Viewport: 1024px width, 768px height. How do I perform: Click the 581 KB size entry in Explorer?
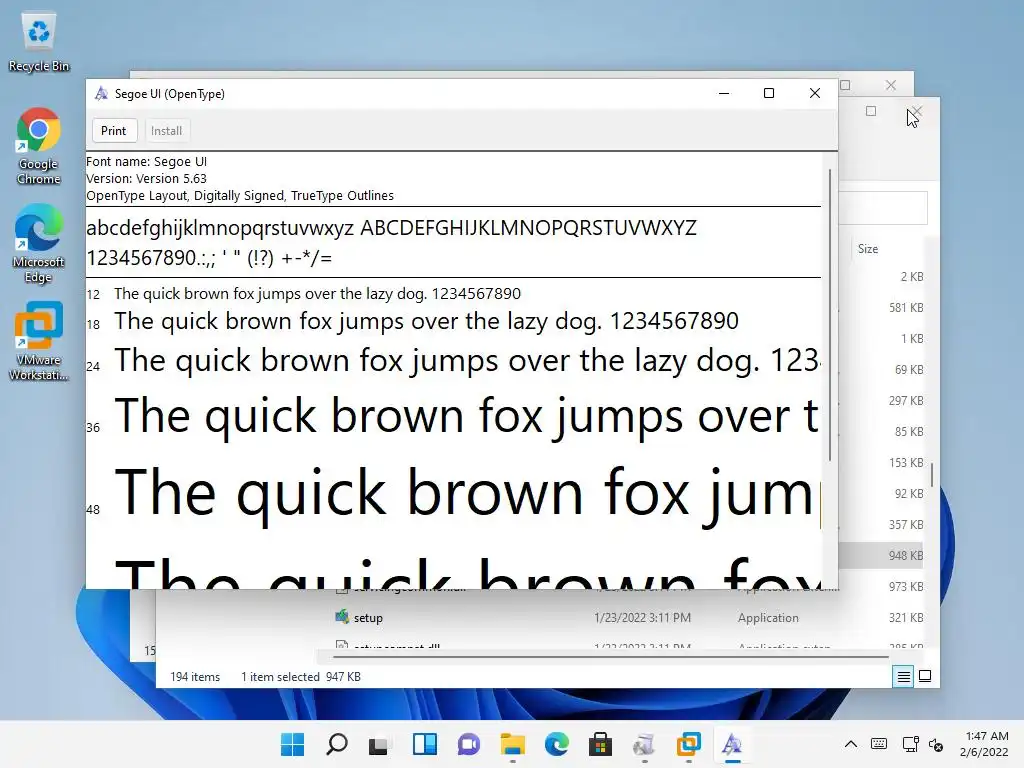point(906,308)
